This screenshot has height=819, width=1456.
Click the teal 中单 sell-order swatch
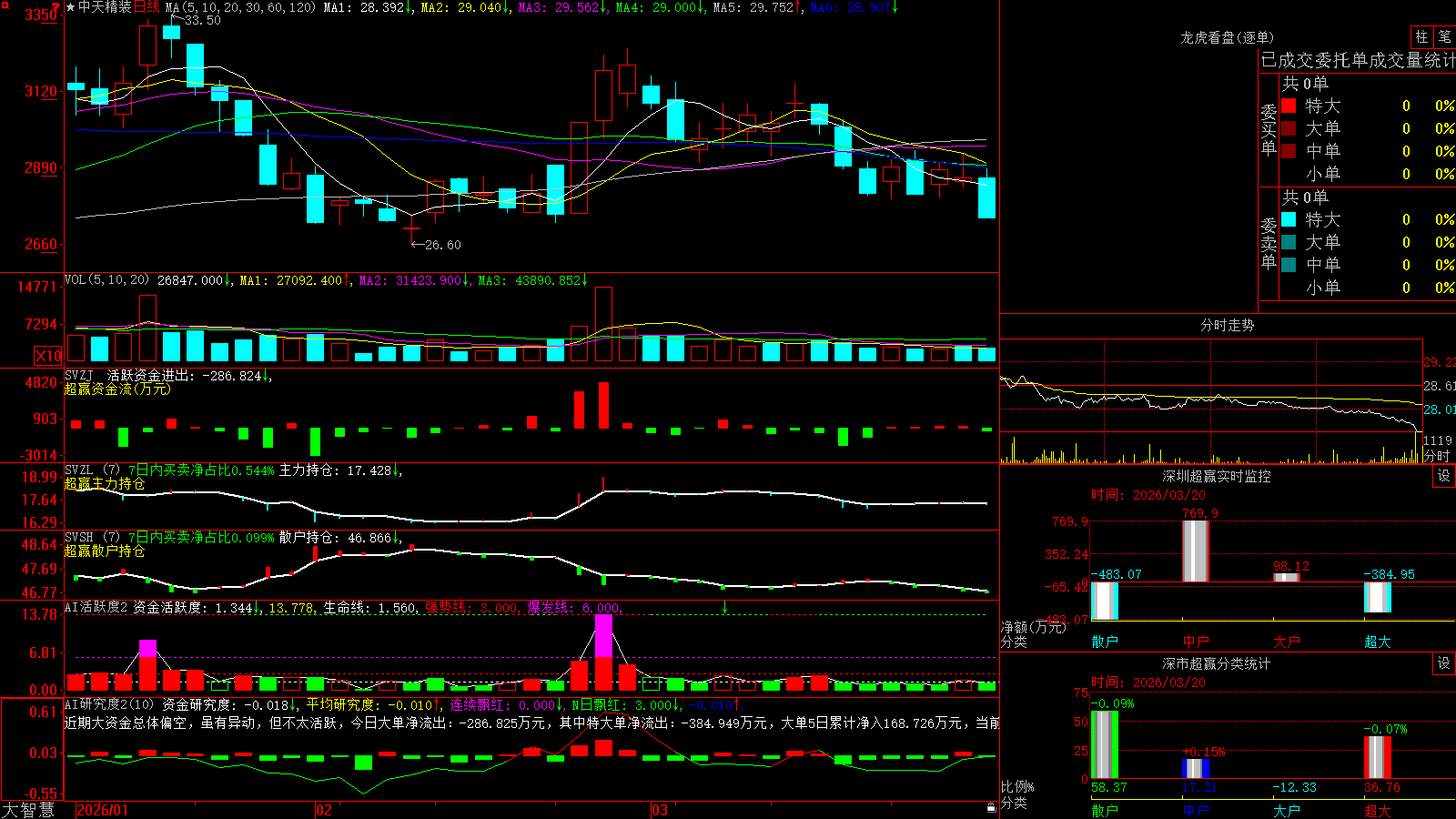(x=1289, y=265)
